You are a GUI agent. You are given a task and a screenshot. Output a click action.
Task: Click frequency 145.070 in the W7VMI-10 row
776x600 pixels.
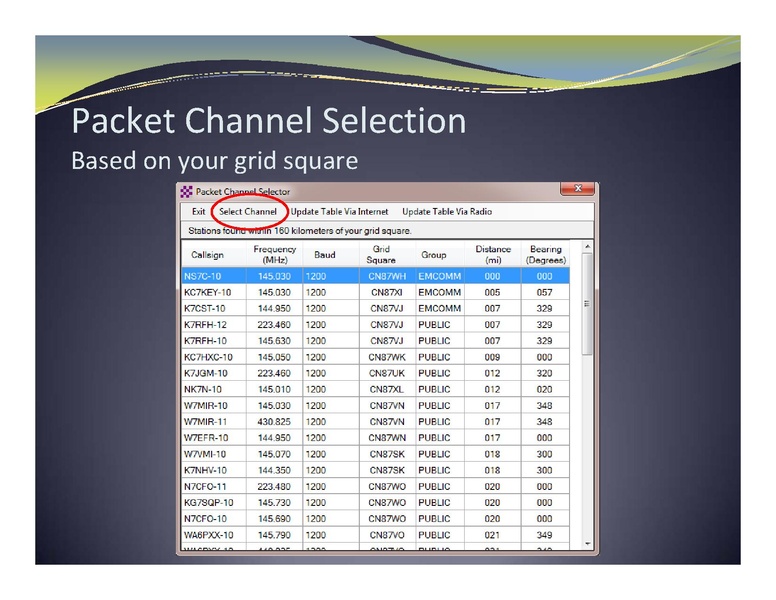(274, 454)
